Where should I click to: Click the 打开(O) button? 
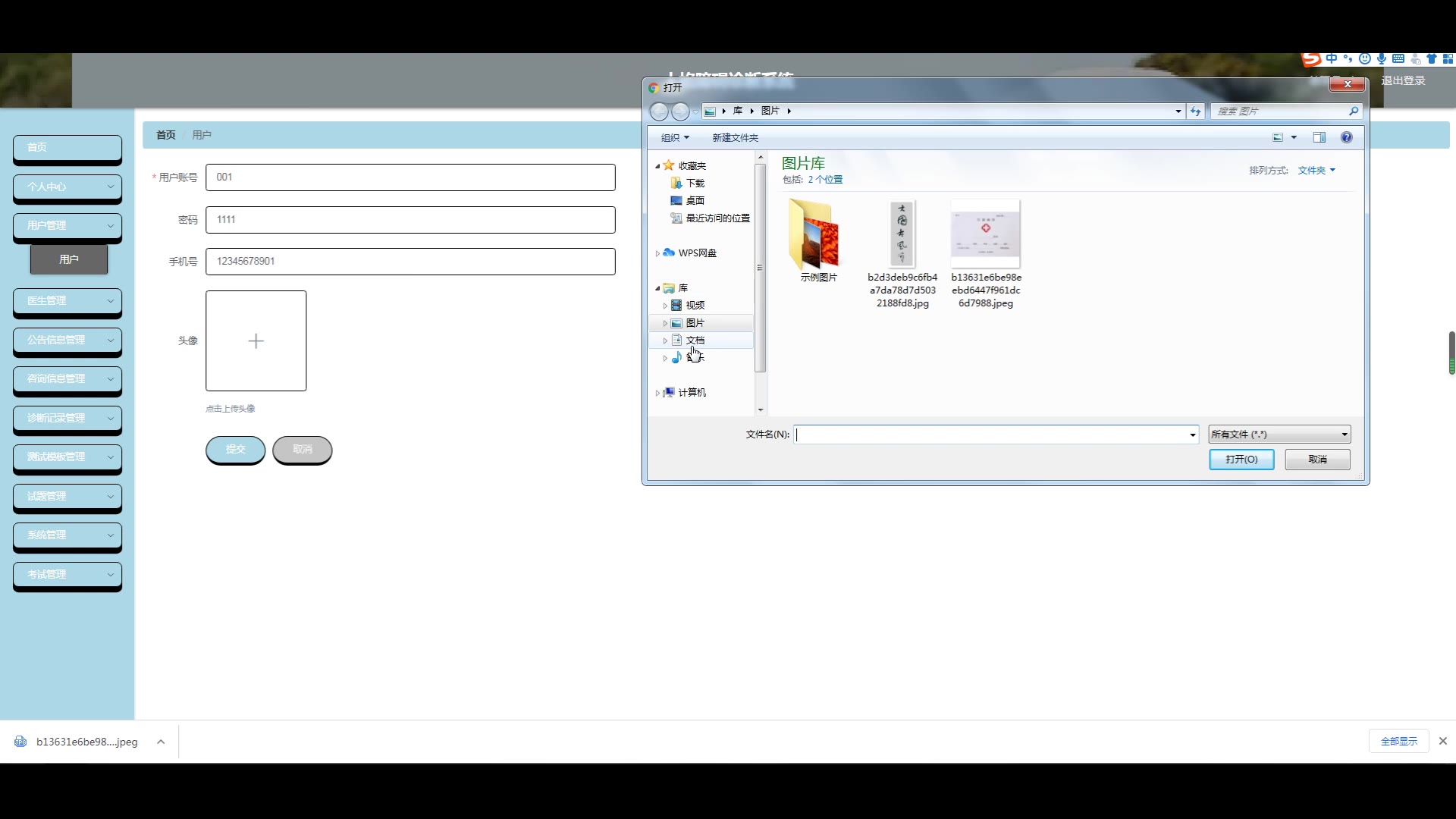click(1241, 460)
